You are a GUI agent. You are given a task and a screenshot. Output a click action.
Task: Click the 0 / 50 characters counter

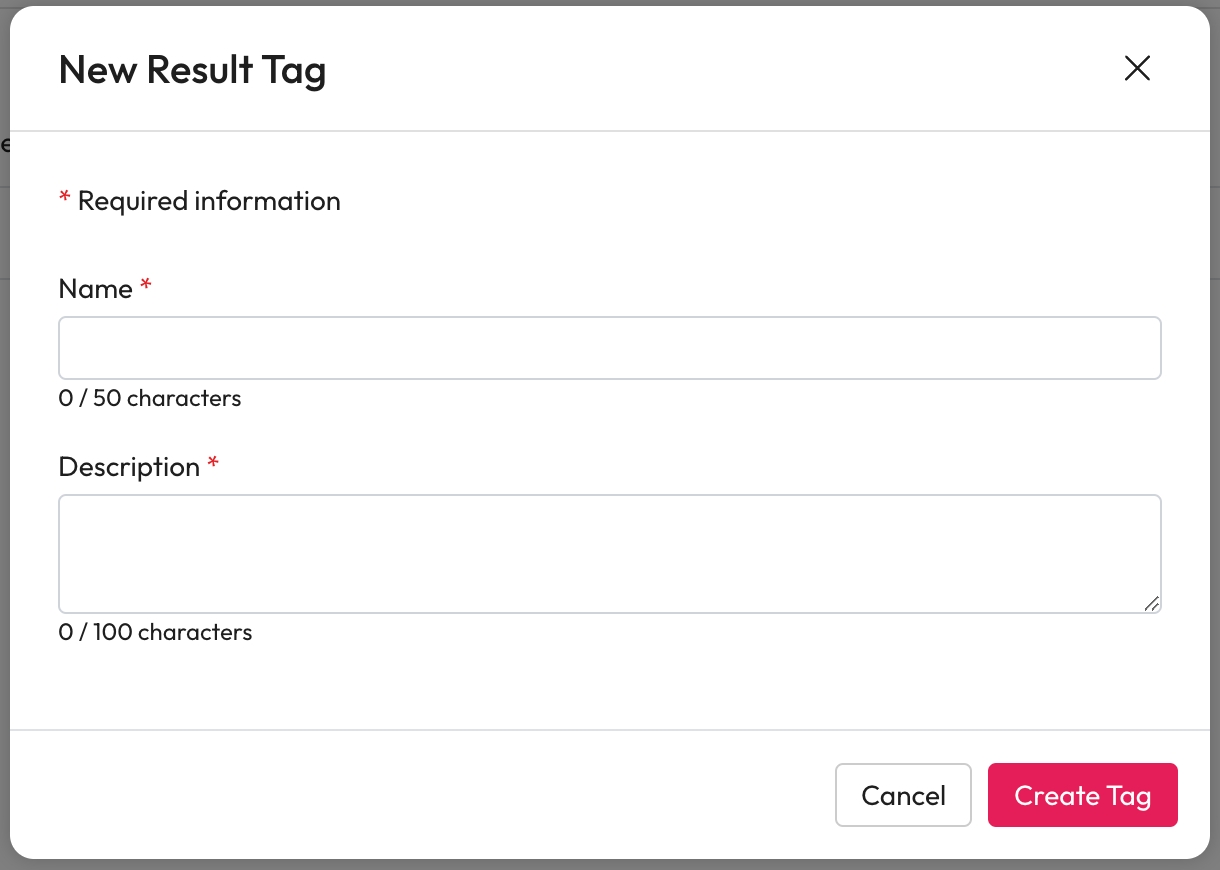(150, 398)
